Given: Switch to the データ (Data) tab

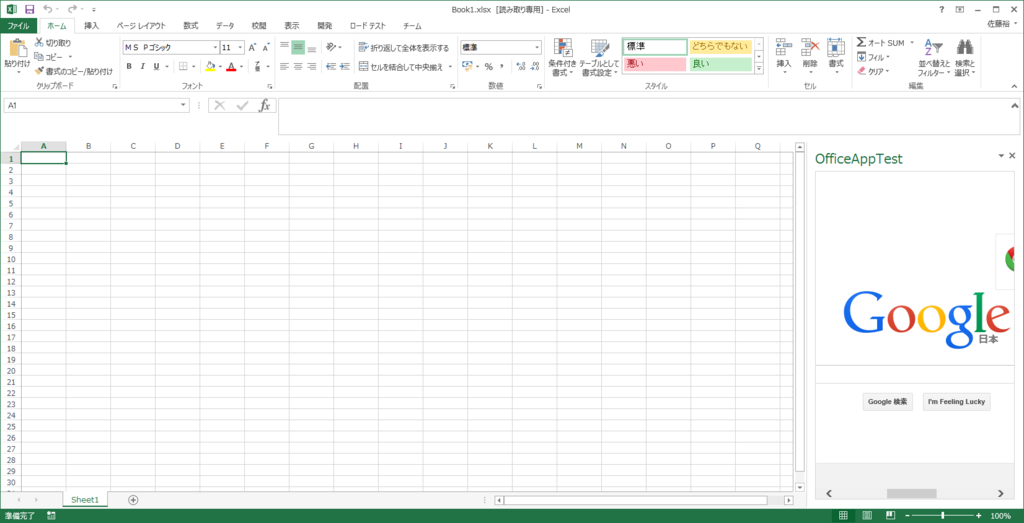Looking at the screenshot, I should tap(225, 26).
